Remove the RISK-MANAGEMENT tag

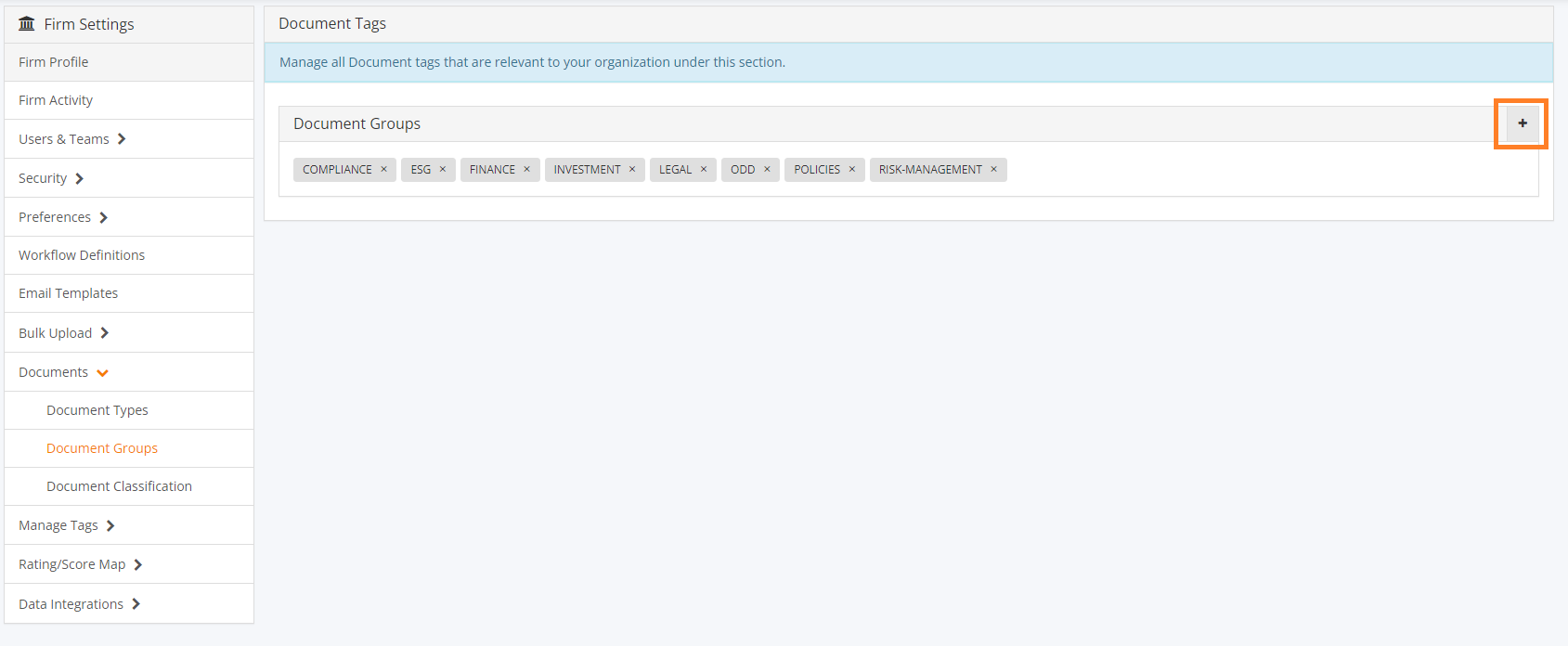tap(993, 169)
